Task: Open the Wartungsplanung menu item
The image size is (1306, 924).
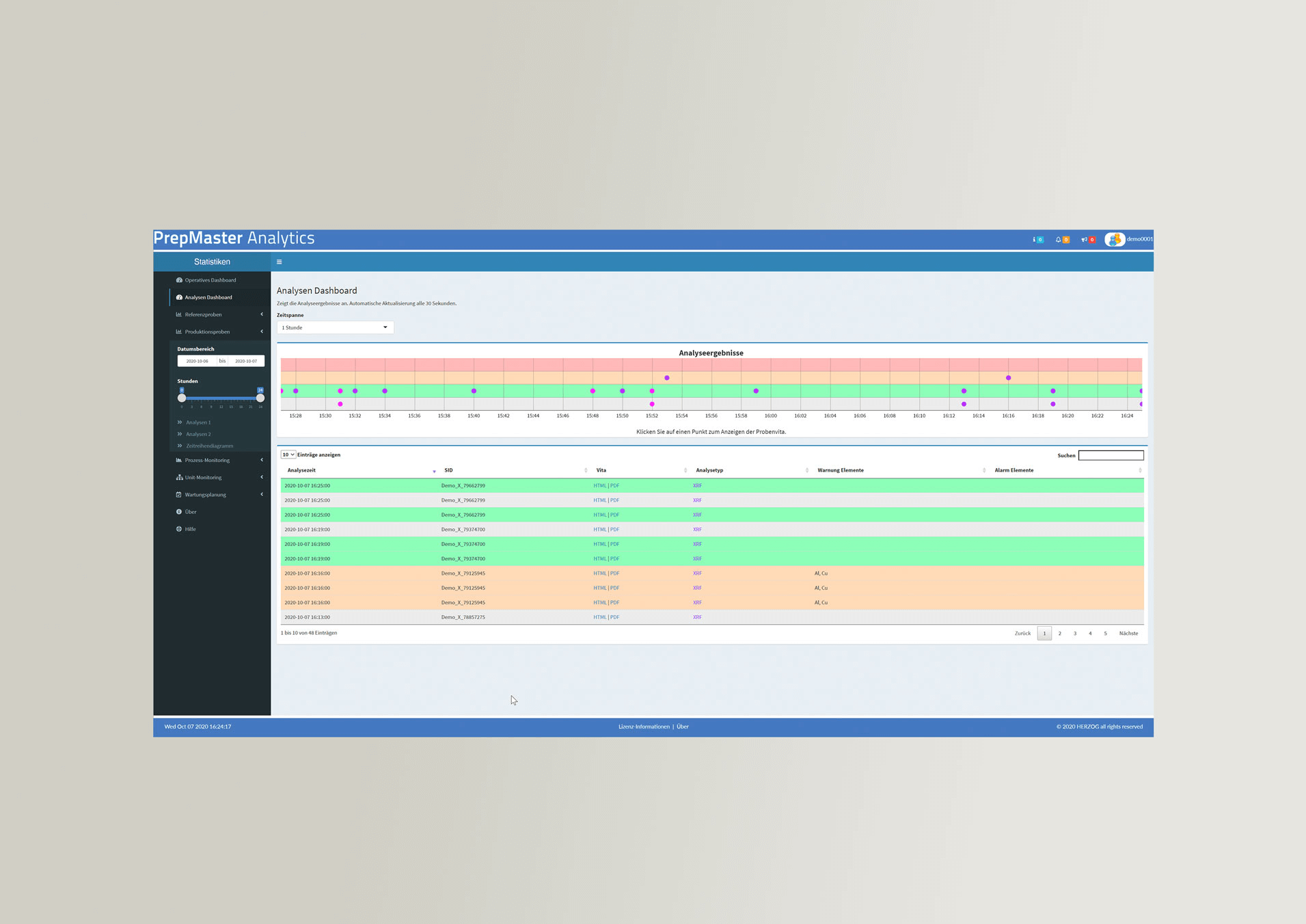Action: pyautogui.click(x=206, y=495)
